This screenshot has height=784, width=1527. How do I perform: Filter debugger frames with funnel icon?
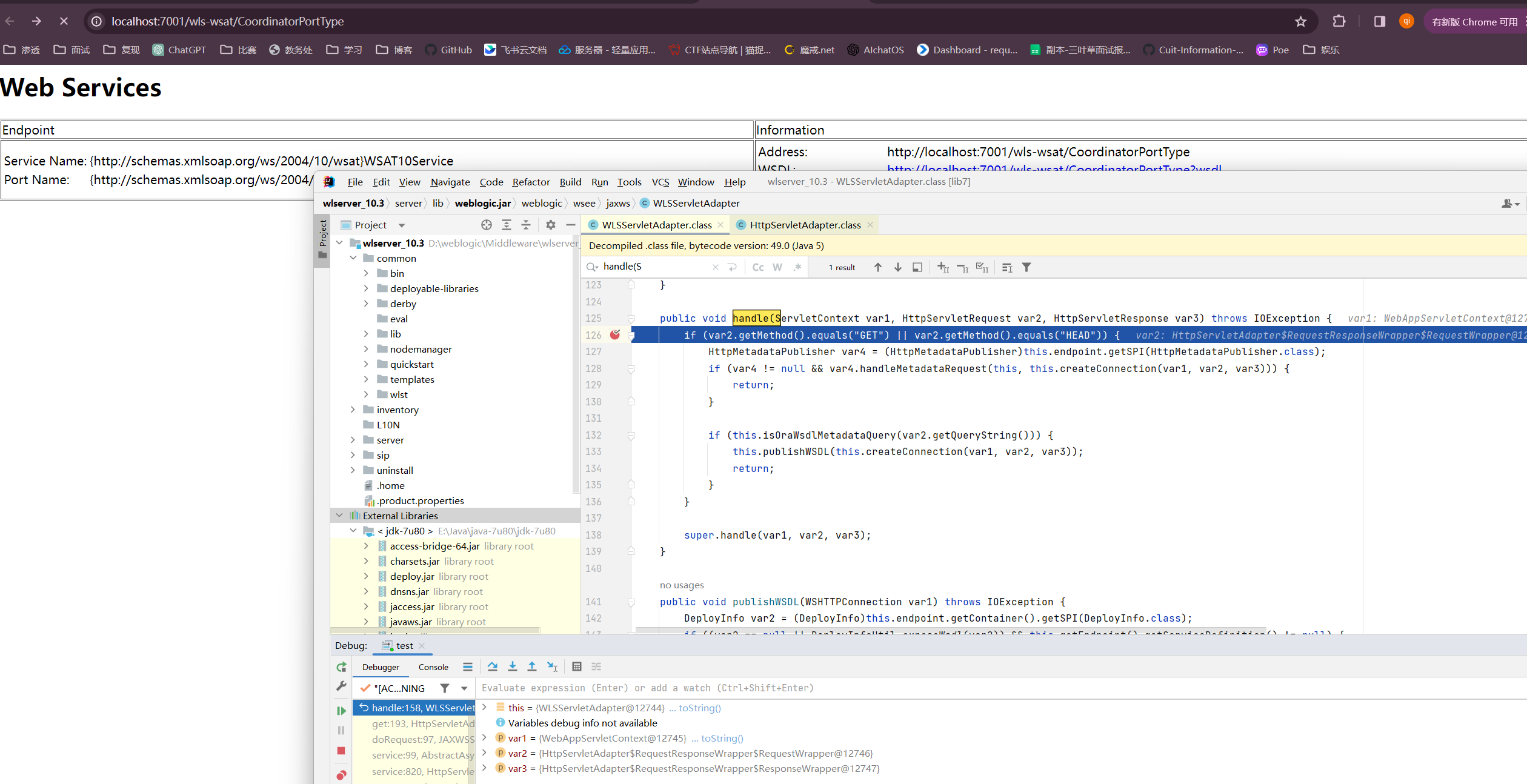click(x=445, y=688)
